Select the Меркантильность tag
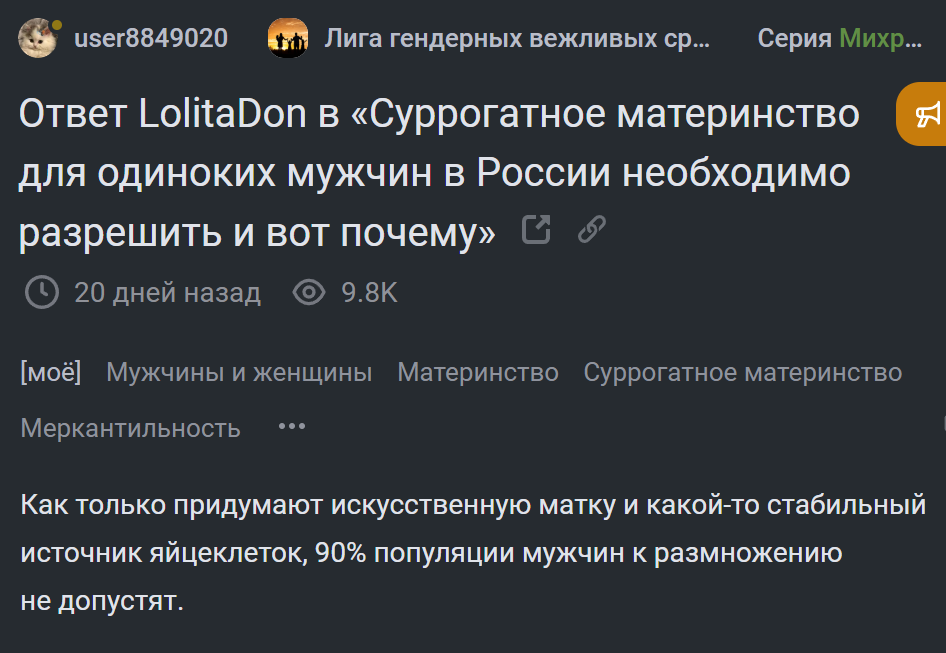The height and width of the screenshot is (653, 946). coord(130,428)
